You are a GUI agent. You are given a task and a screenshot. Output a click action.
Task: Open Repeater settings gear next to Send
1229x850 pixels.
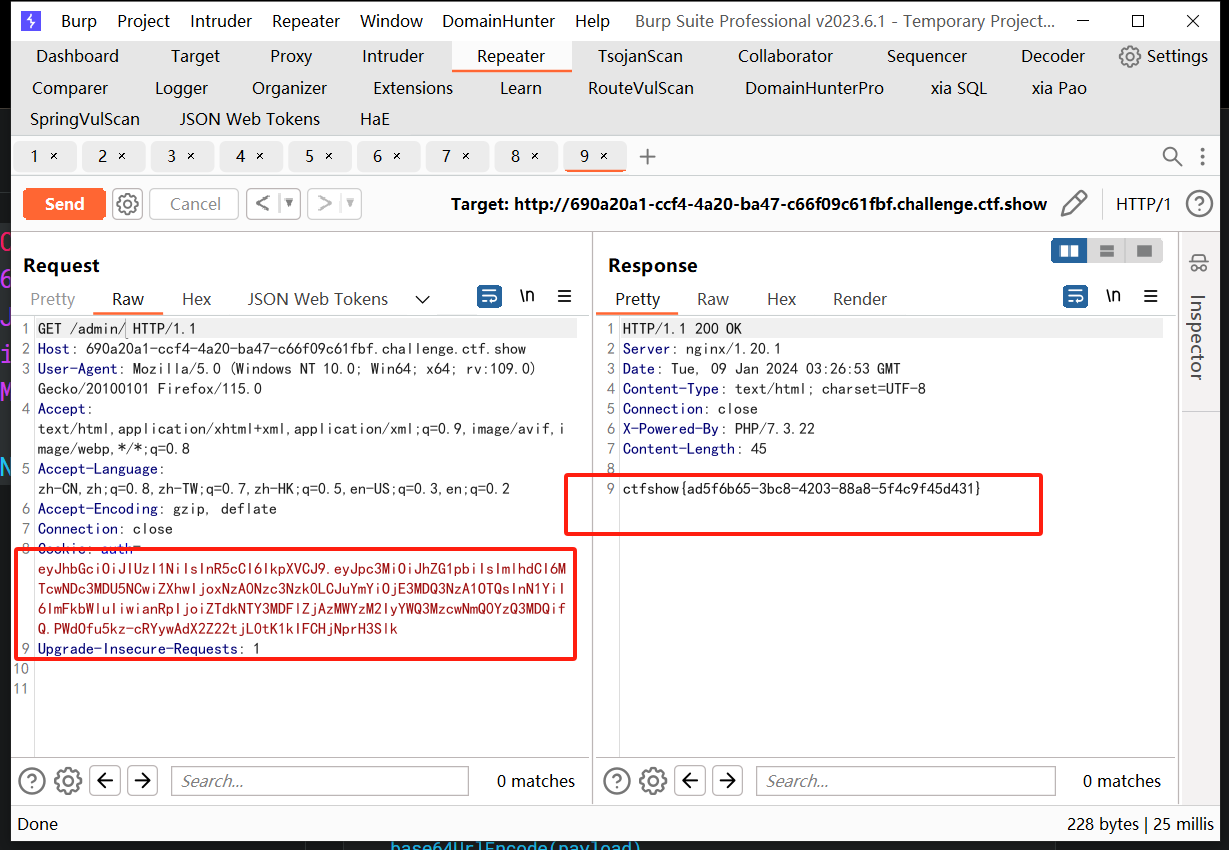tap(127, 204)
